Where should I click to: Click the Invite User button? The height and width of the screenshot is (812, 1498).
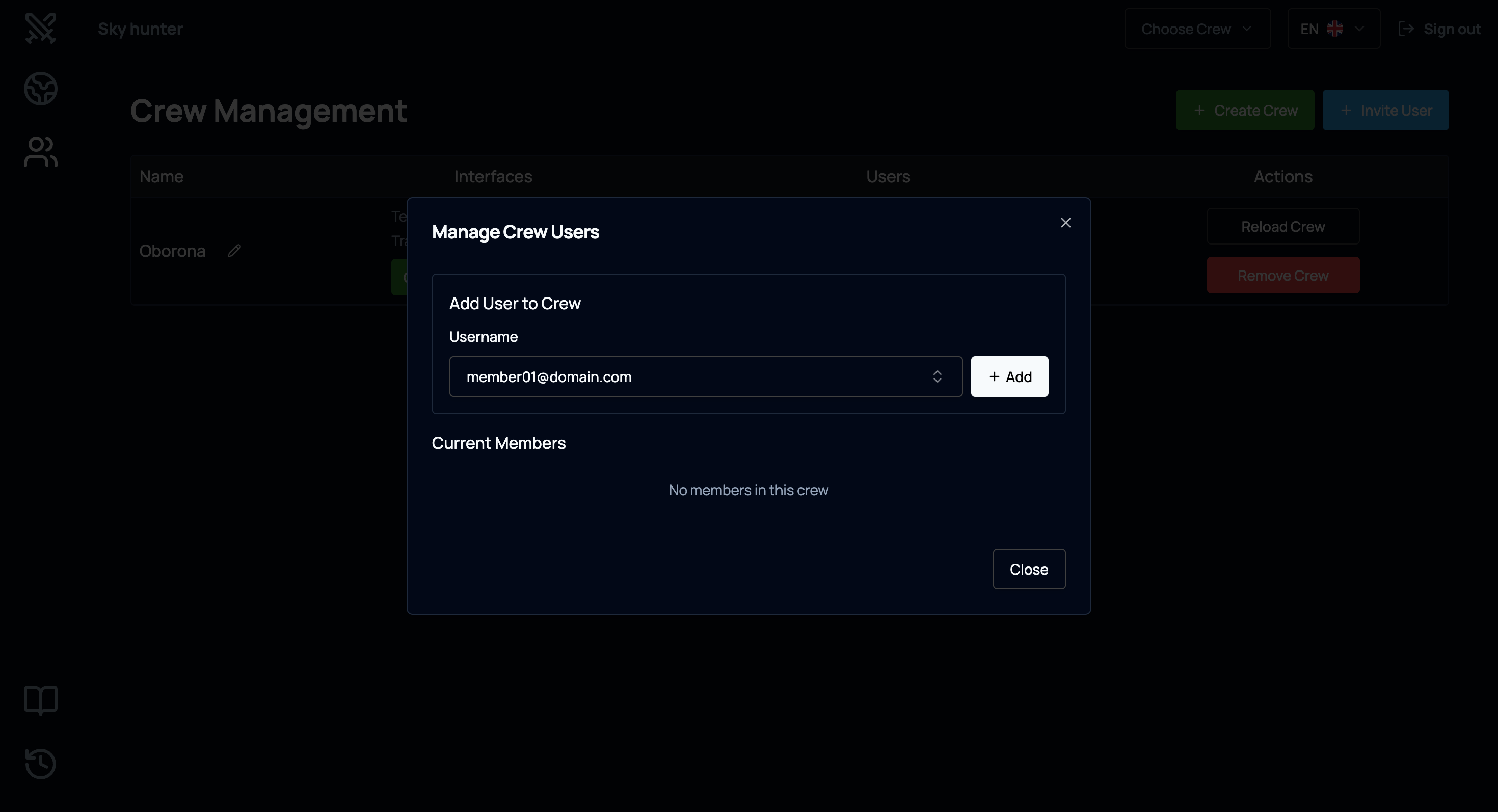click(x=1385, y=111)
